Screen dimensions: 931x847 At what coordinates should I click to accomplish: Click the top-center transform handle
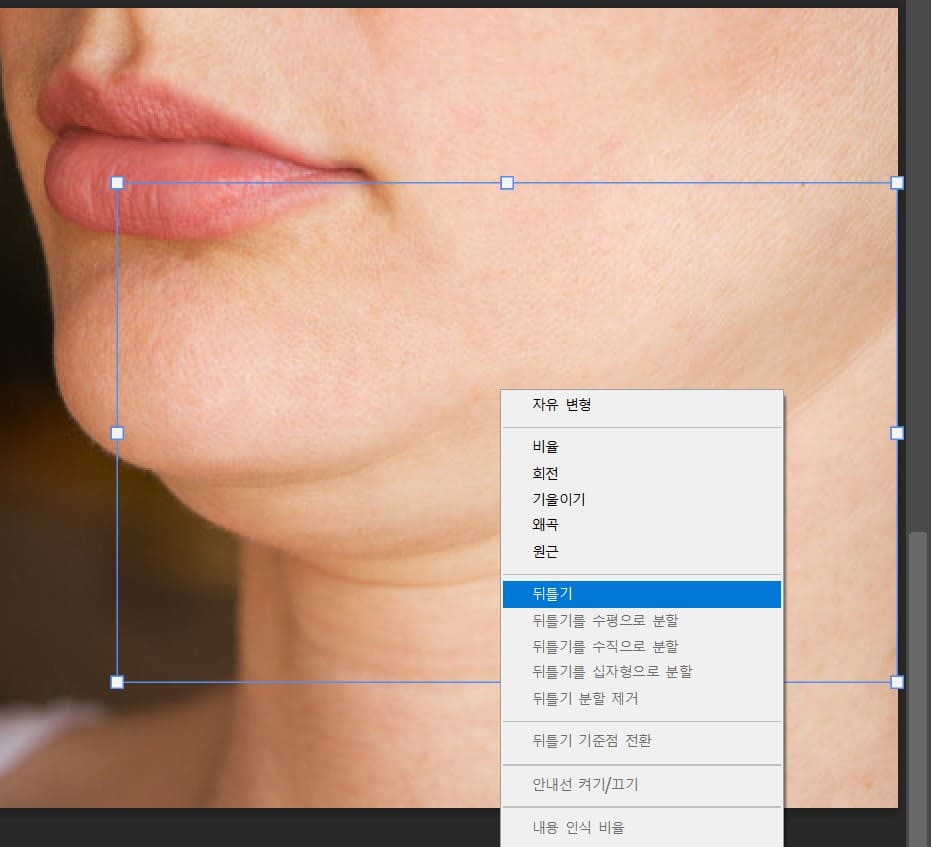pos(506,183)
